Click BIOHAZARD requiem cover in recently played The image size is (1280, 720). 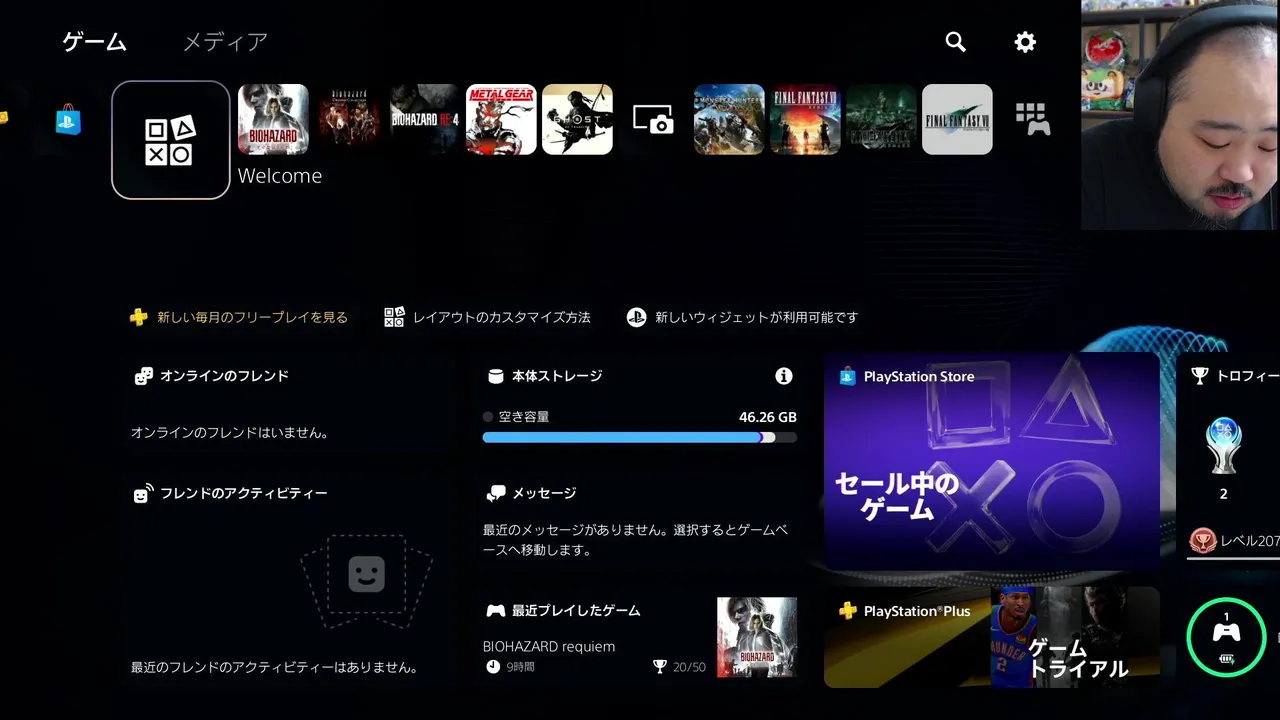(x=757, y=637)
